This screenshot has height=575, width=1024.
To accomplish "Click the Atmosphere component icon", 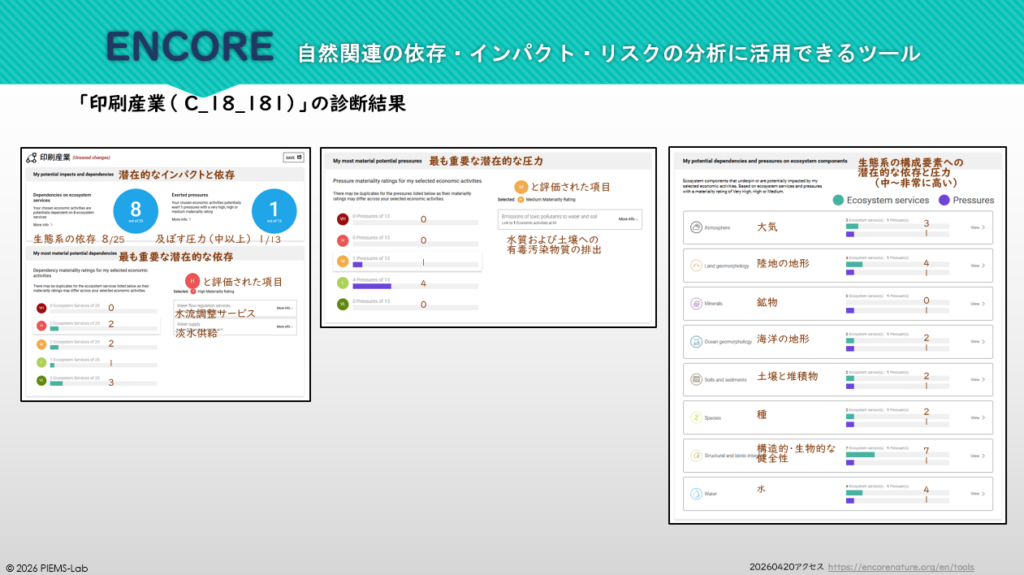I will click(696, 228).
